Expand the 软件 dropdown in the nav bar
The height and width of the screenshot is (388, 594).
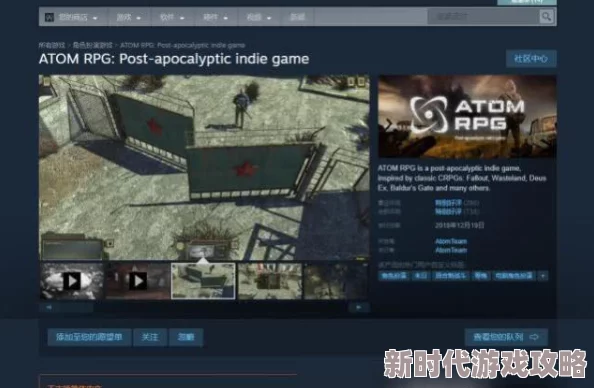pos(172,17)
